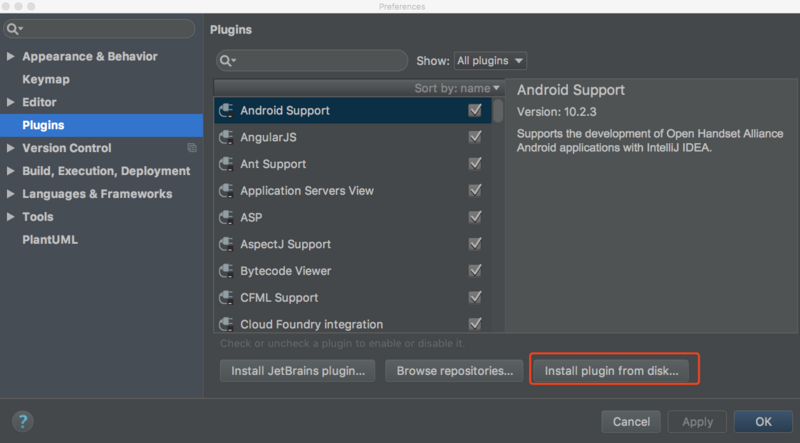Screen dimensions: 800x443
Task: Click the Android Support plugin icon
Action: [x=226, y=110]
